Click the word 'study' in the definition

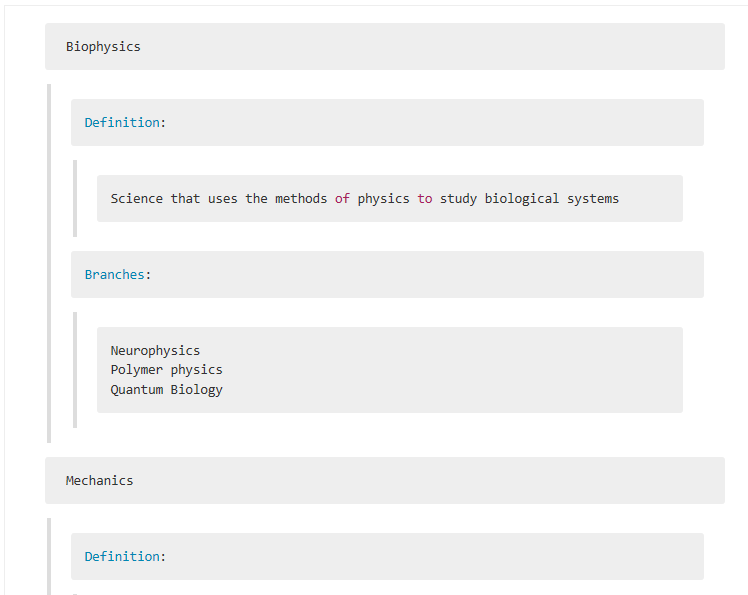[x=458, y=198]
